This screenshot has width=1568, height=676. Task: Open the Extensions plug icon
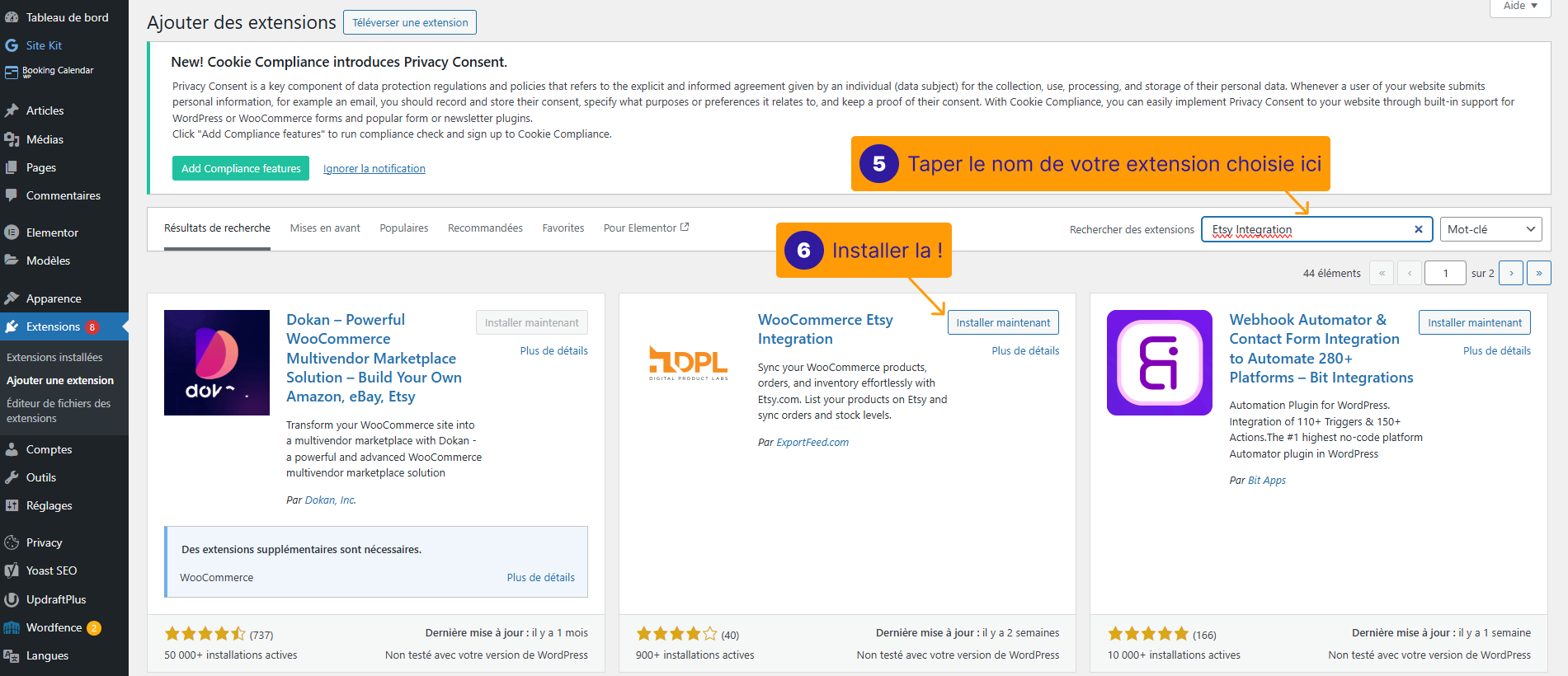pyautogui.click(x=12, y=326)
